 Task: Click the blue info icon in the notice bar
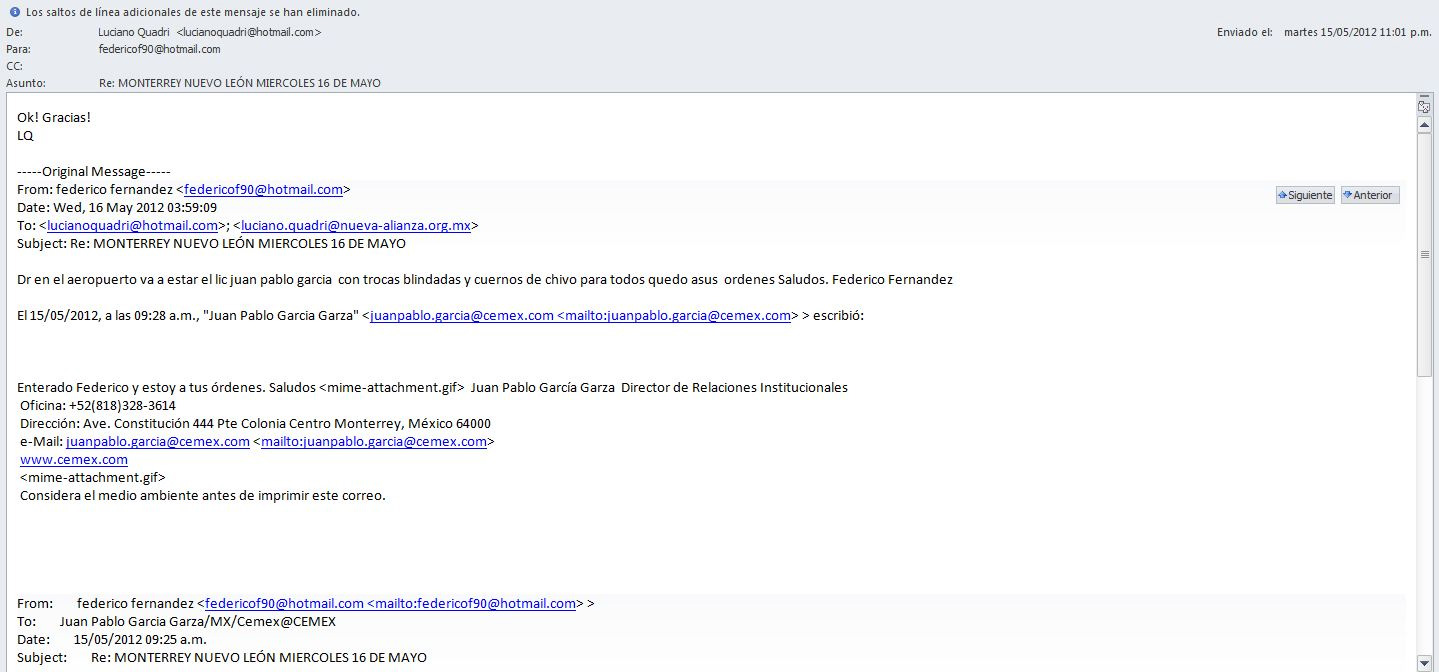point(14,12)
